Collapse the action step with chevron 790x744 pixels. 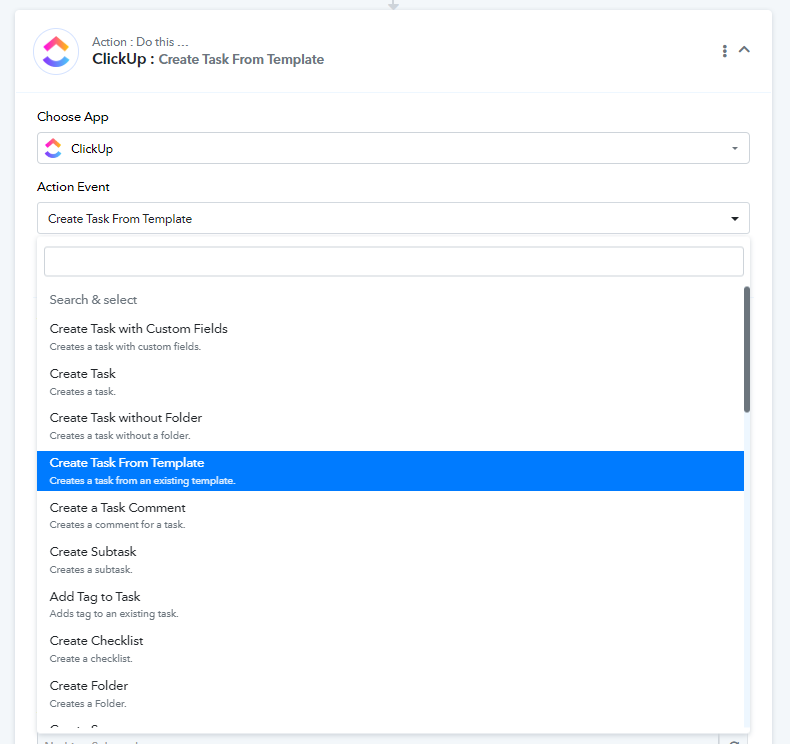pyautogui.click(x=744, y=50)
